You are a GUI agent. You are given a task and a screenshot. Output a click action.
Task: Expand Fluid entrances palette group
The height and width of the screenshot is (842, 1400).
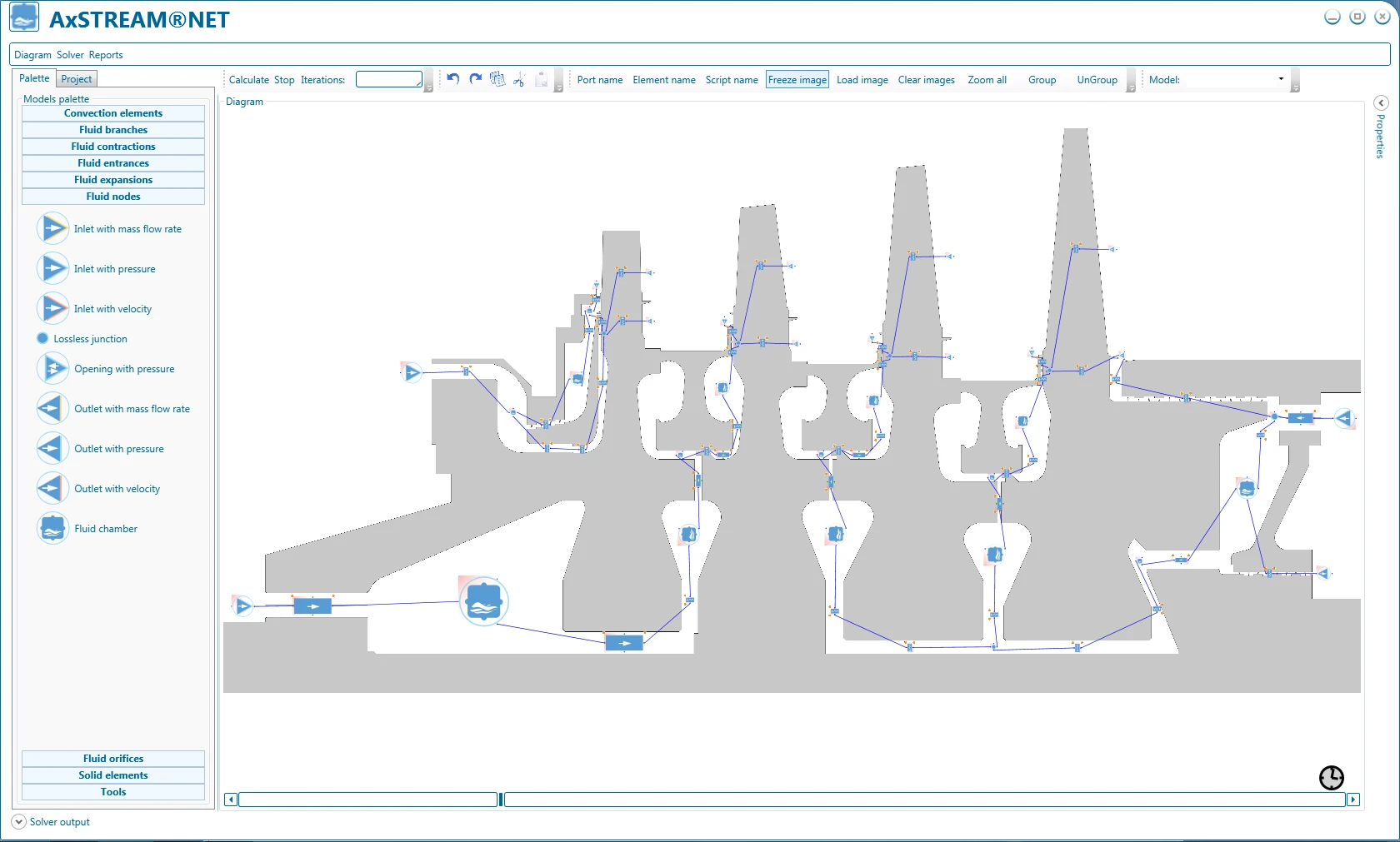[x=113, y=163]
